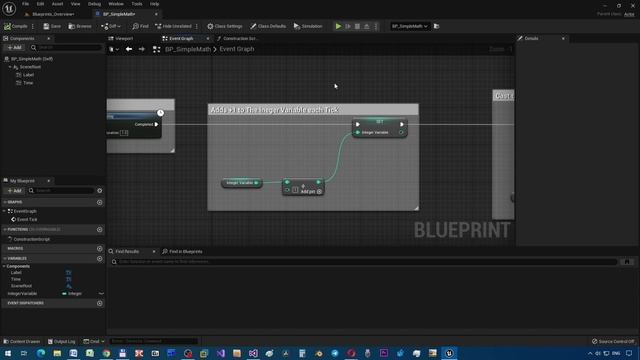Click Integer type color pill
Viewport: 640px width, 360px height.
pyautogui.click(x=64, y=294)
